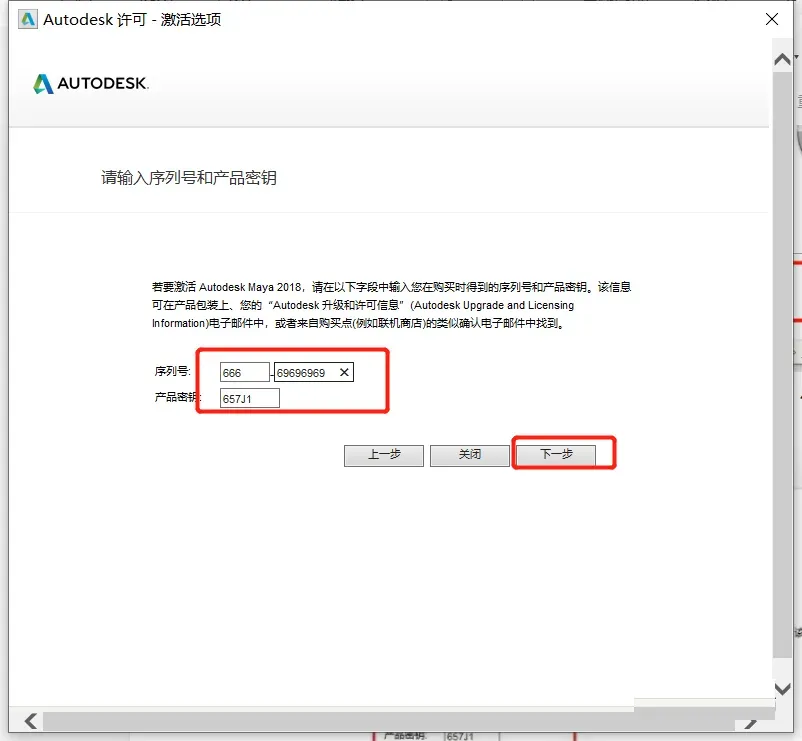Click the 产品密钥 label

[176, 397]
